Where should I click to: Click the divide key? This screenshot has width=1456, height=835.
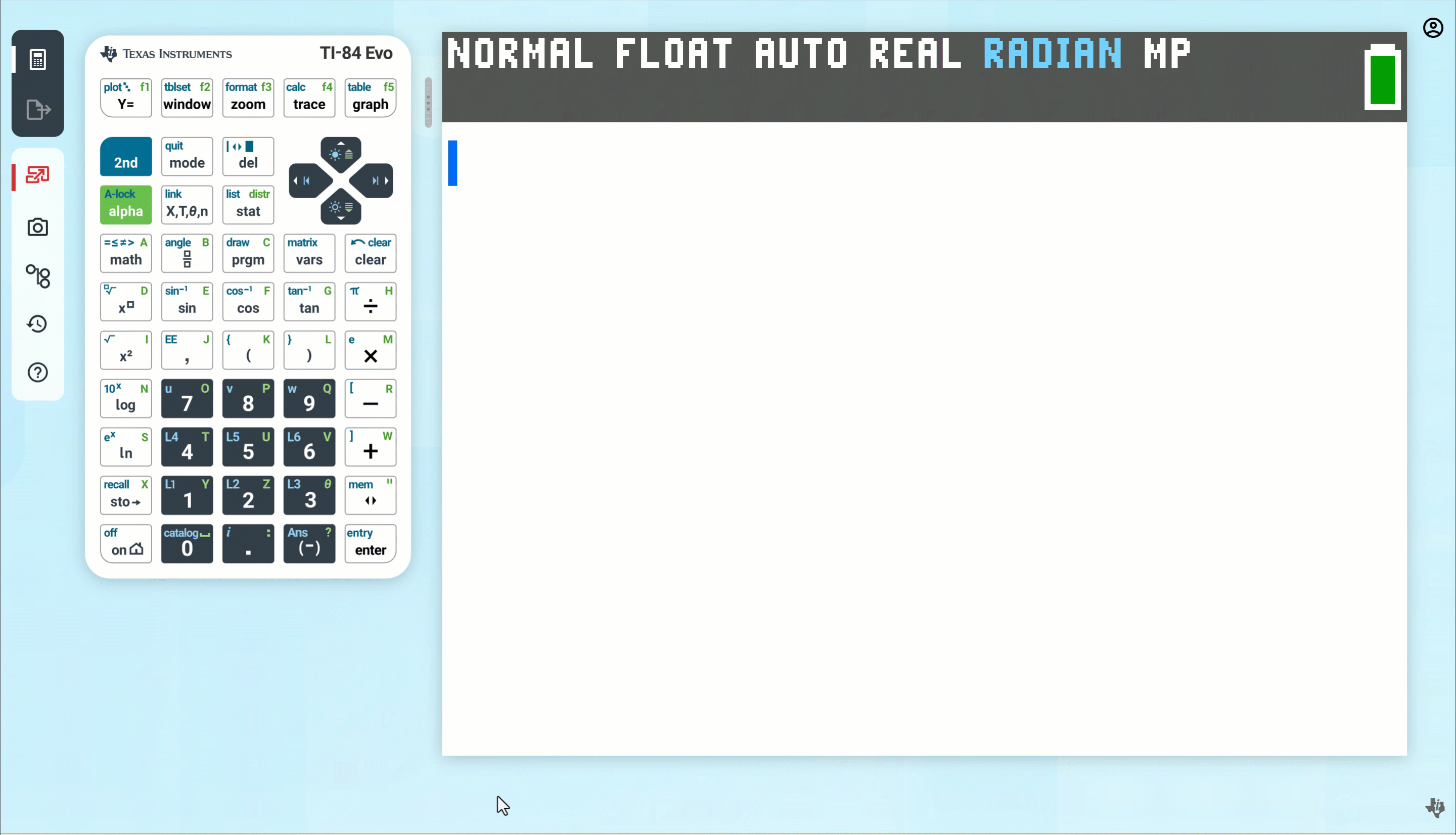click(x=371, y=302)
